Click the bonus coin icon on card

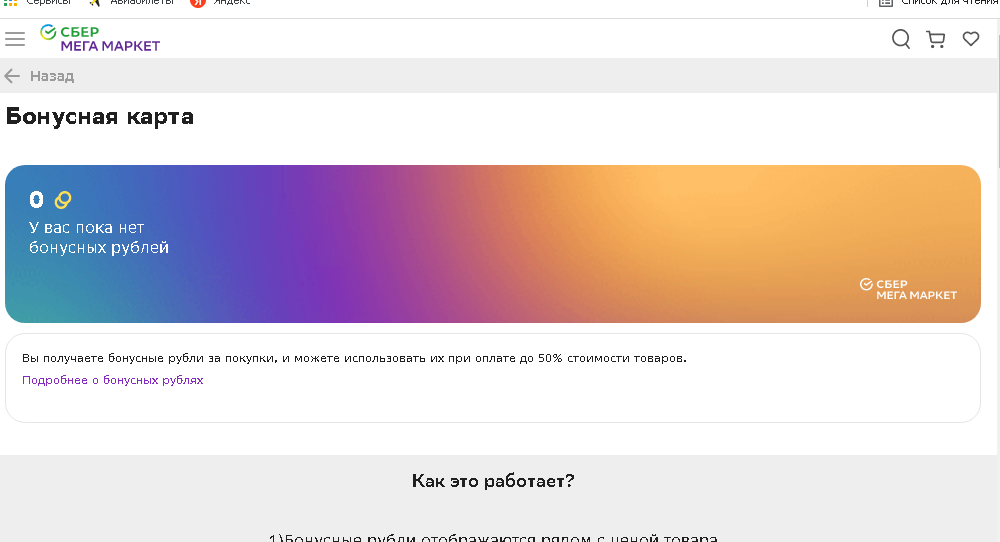[62, 200]
